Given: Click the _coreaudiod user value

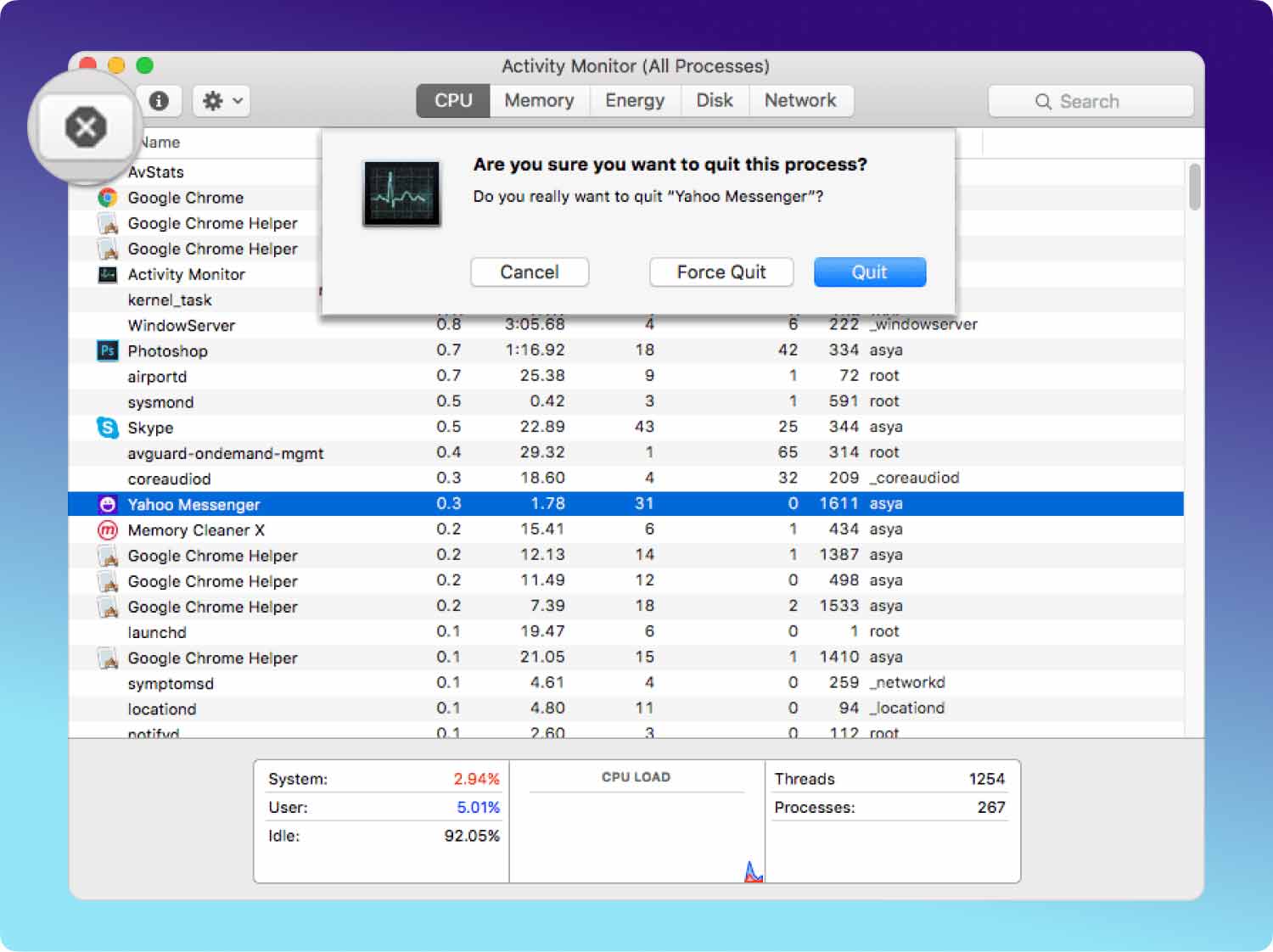Looking at the screenshot, I should [914, 478].
